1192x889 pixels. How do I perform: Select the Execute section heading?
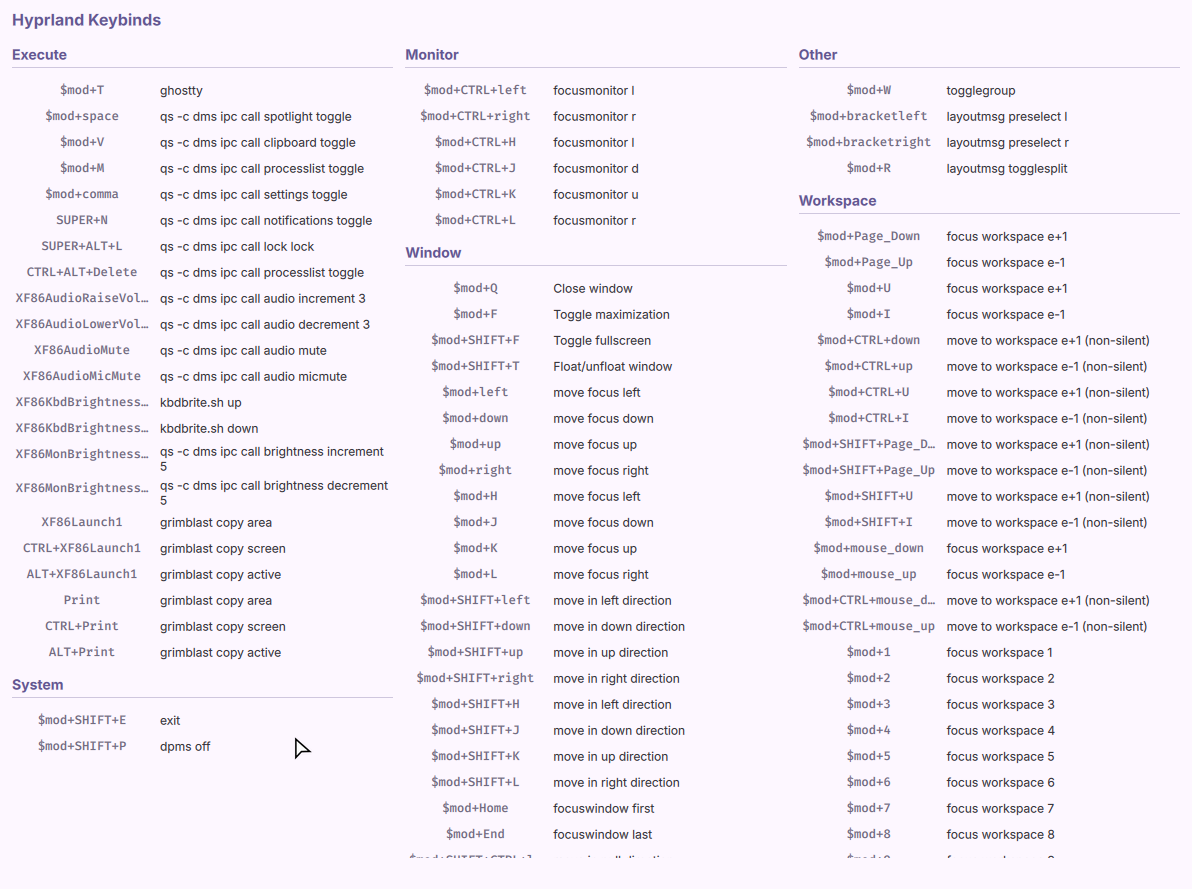[39, 55]
